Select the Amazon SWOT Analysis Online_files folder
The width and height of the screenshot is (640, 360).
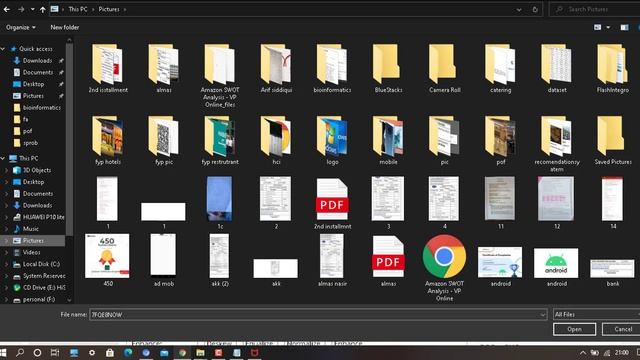[220, 76]
